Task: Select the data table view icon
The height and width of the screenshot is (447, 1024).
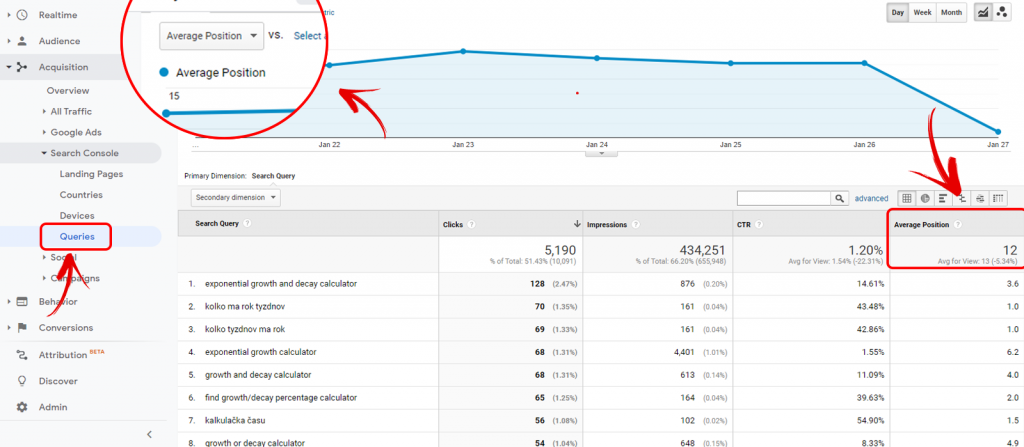Action: (907, 198)
